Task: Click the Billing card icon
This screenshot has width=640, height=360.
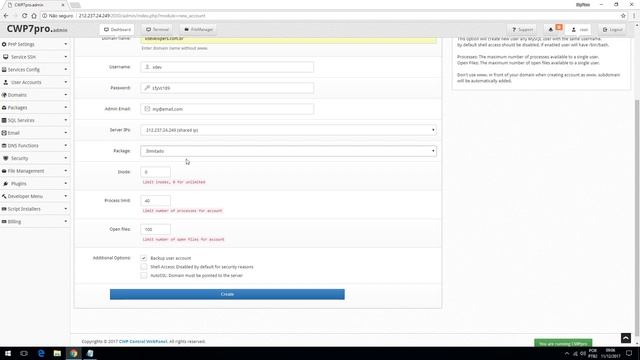Action: (x=4, y=222)
